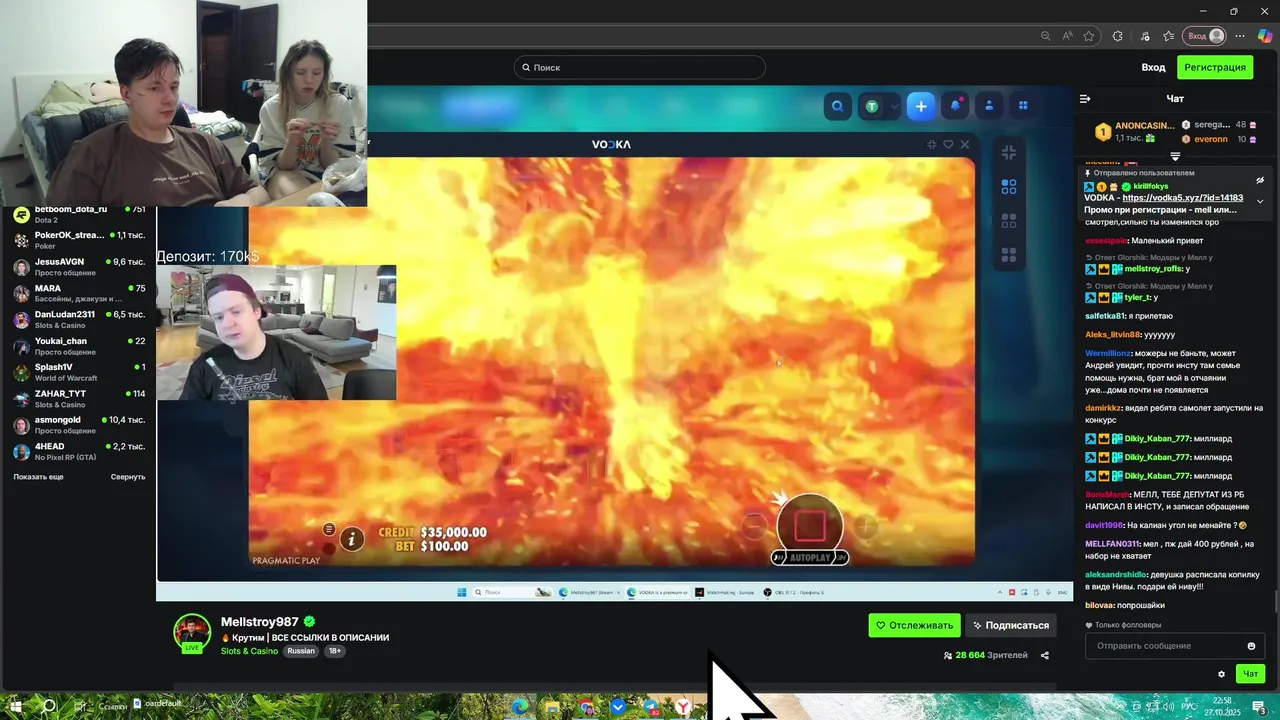Click the Russian language tag

[x=301, y=651]
